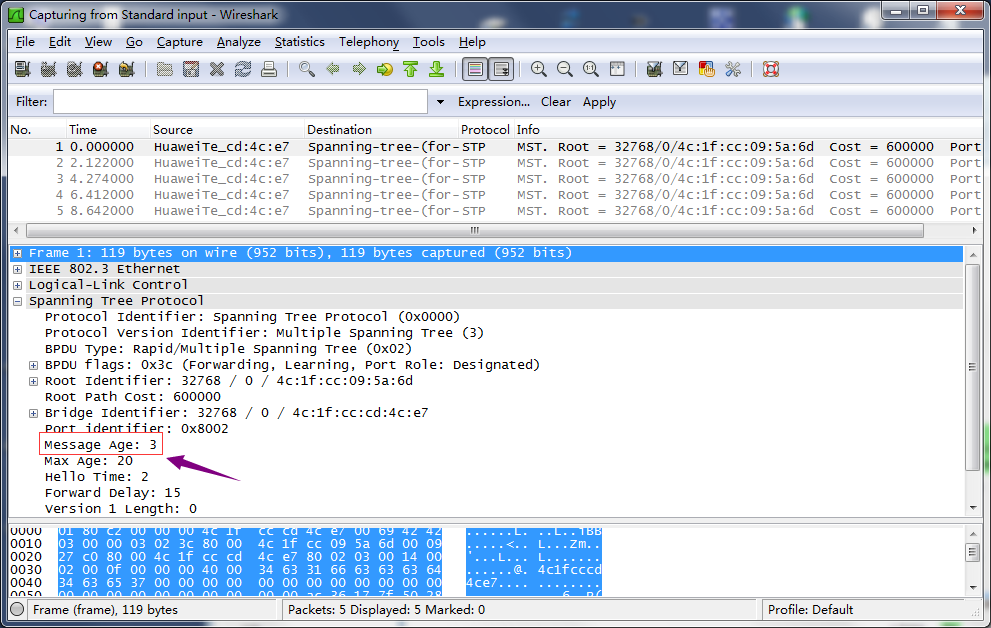Click the packet list horizontal scrollbar
Viewport: 991px width, 628px height.
pyautogui.click(x=475, y=231)
